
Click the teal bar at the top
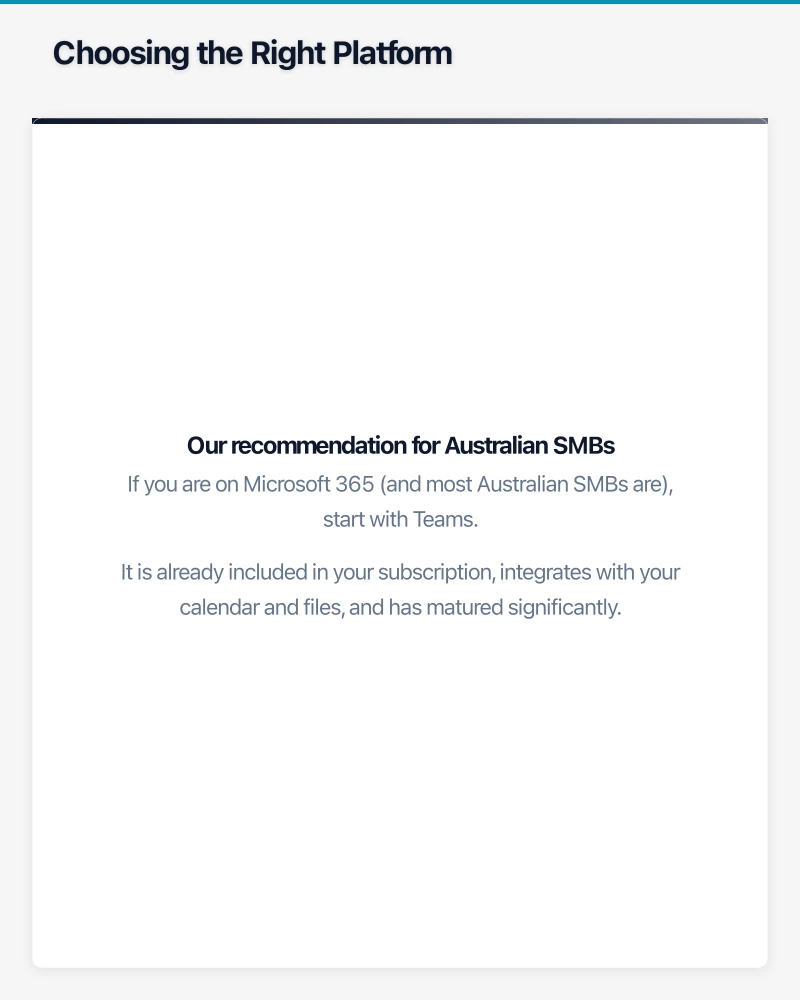coord(400,2)
